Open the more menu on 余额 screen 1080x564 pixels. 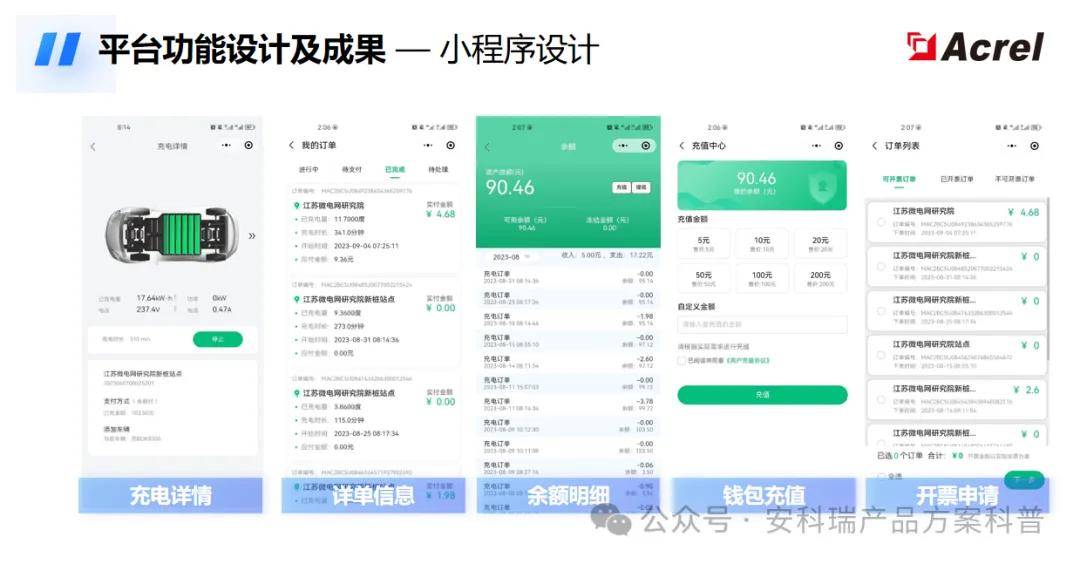pyautogui.click(x=623, y=146)
